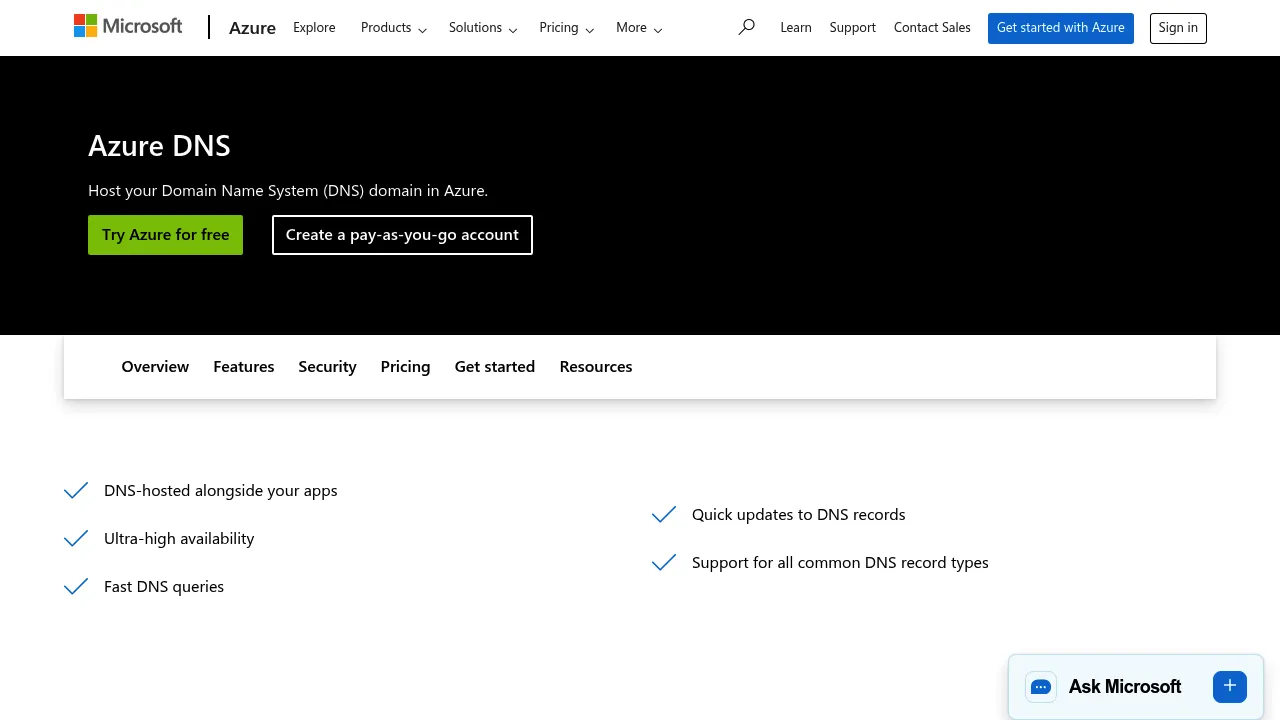The image size is (1280, 720).
Task: Open the Explore link
Action: pos(314,28)
